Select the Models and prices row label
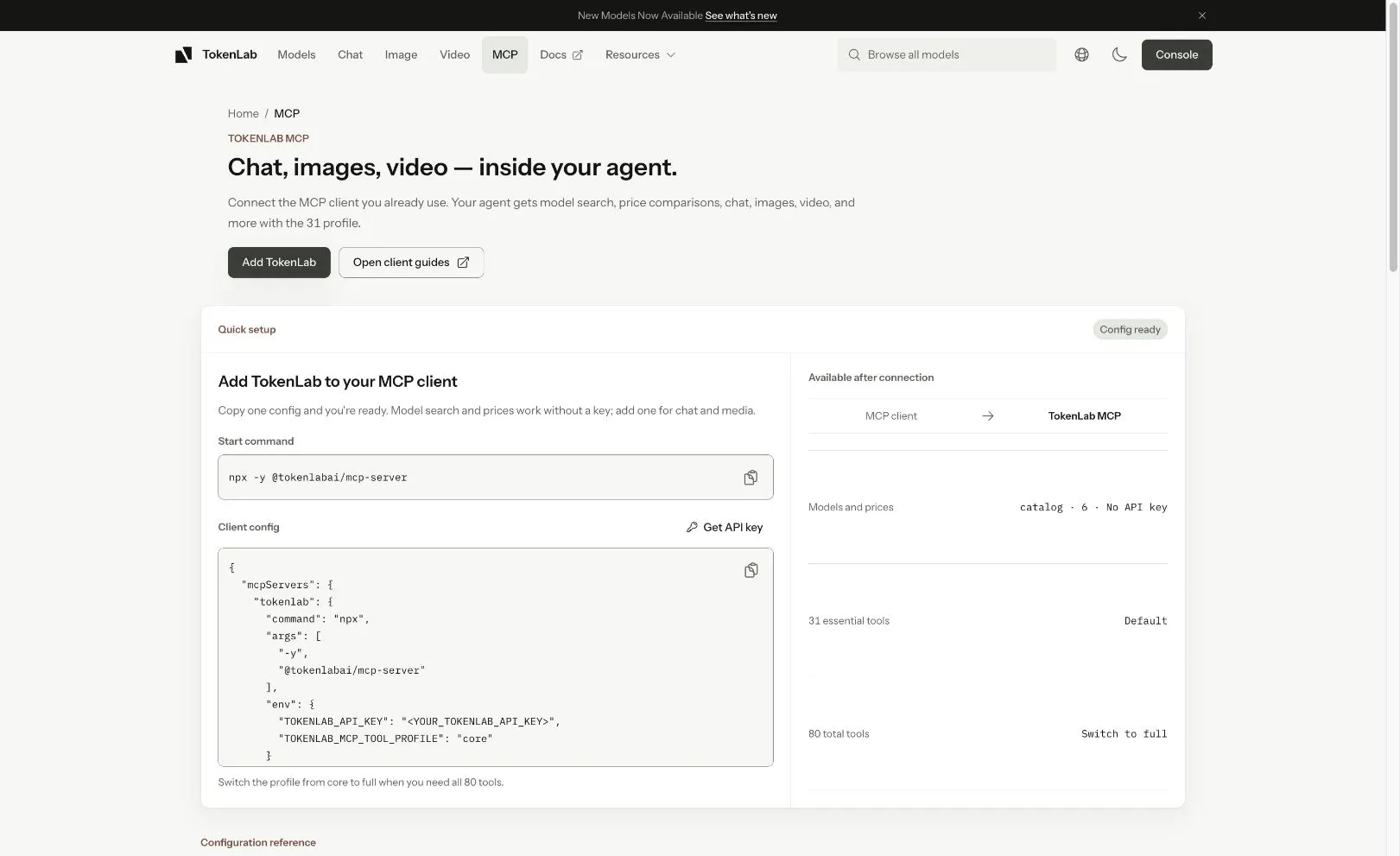Screen dimensions: 1400x856 click(x=851, y=507)
